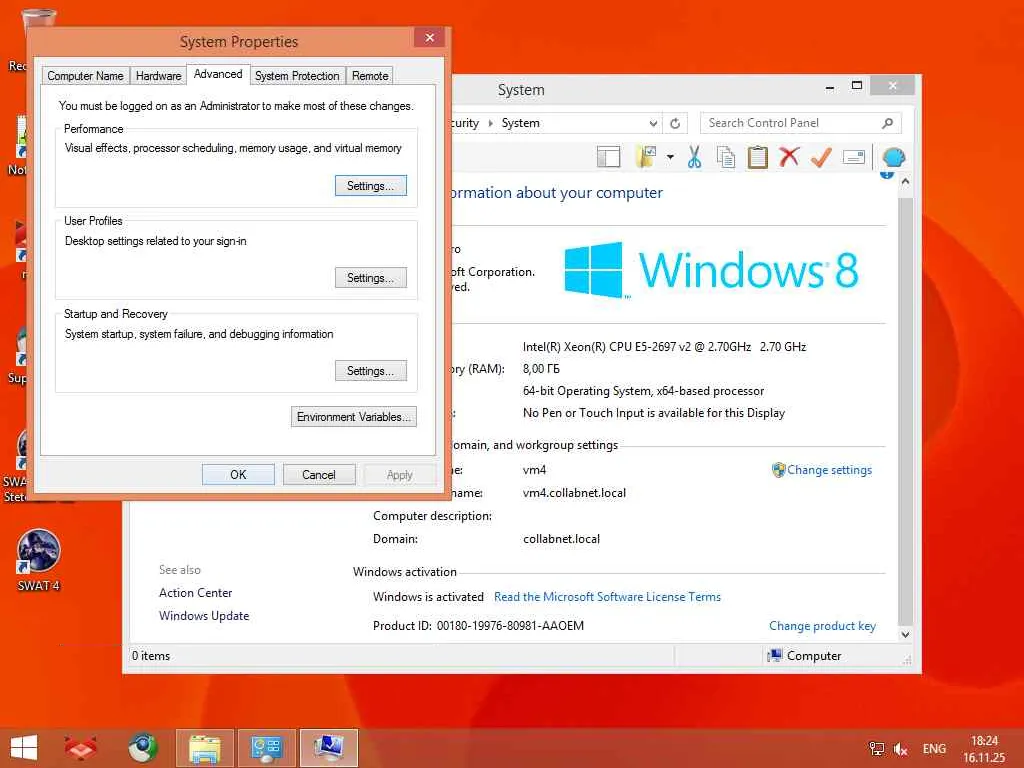Open Control Panel from the taskbar
The width and height of the screenshot is (1024, 768).
tap(266, 748)
